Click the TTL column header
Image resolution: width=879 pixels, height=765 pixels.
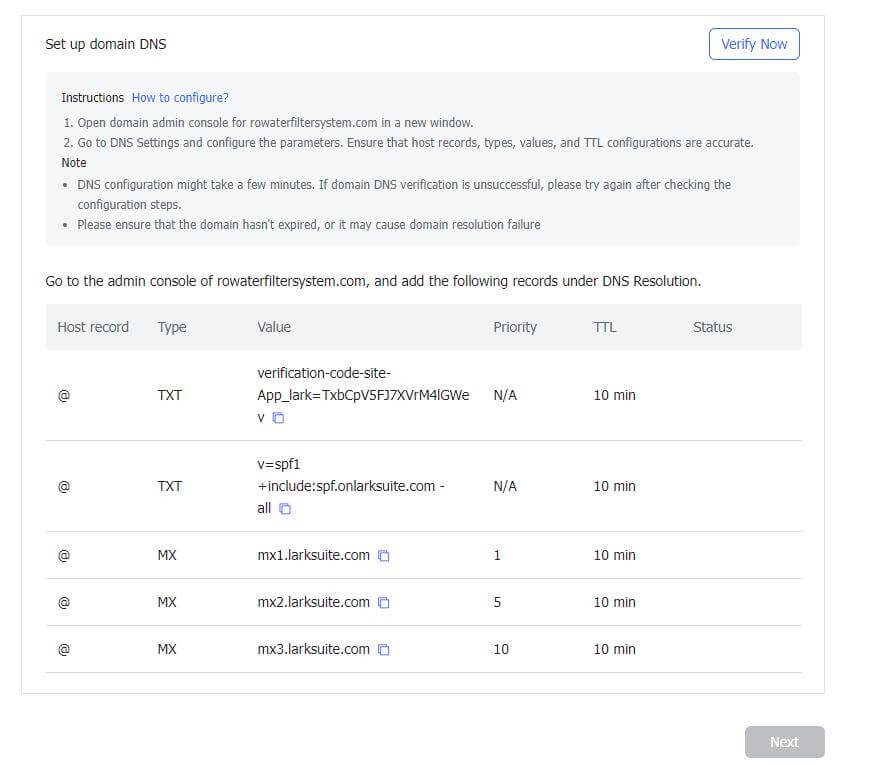[604, 327]
